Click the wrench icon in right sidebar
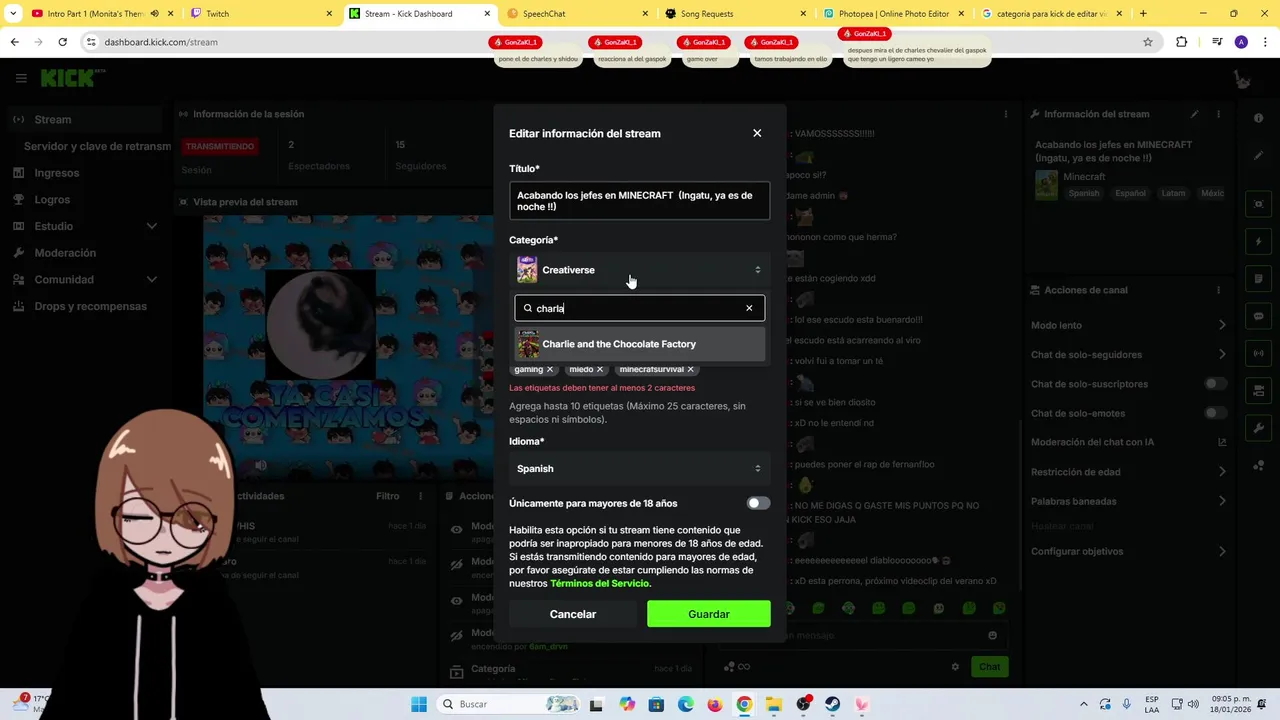This screenshot has height=720, width=1280. pos(1258,428)
